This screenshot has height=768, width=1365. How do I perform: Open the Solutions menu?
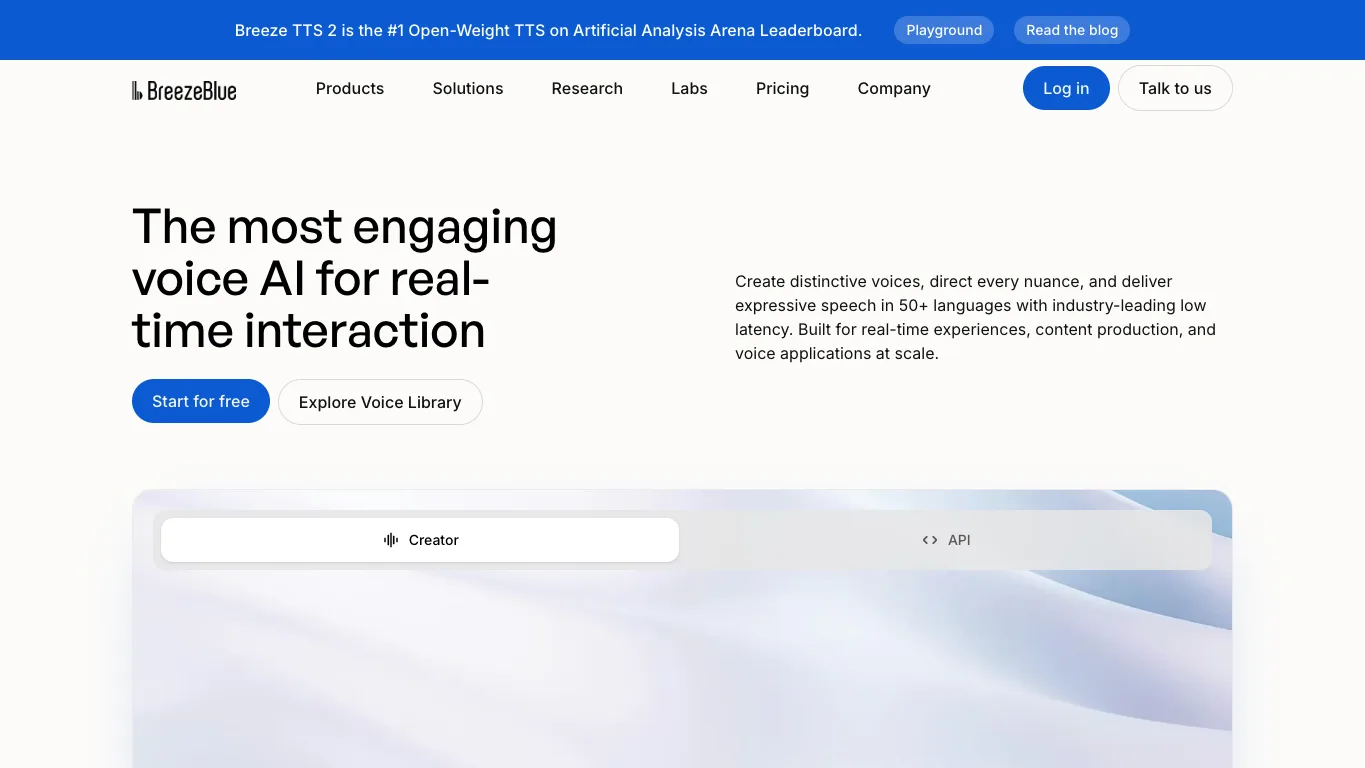click(x=468, y=88)
